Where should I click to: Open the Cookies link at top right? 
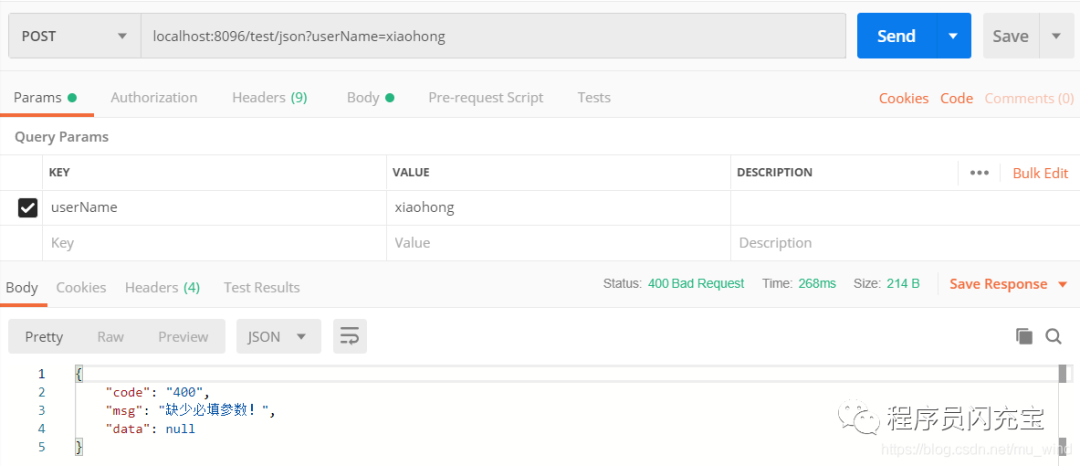[x=904, y=98]
